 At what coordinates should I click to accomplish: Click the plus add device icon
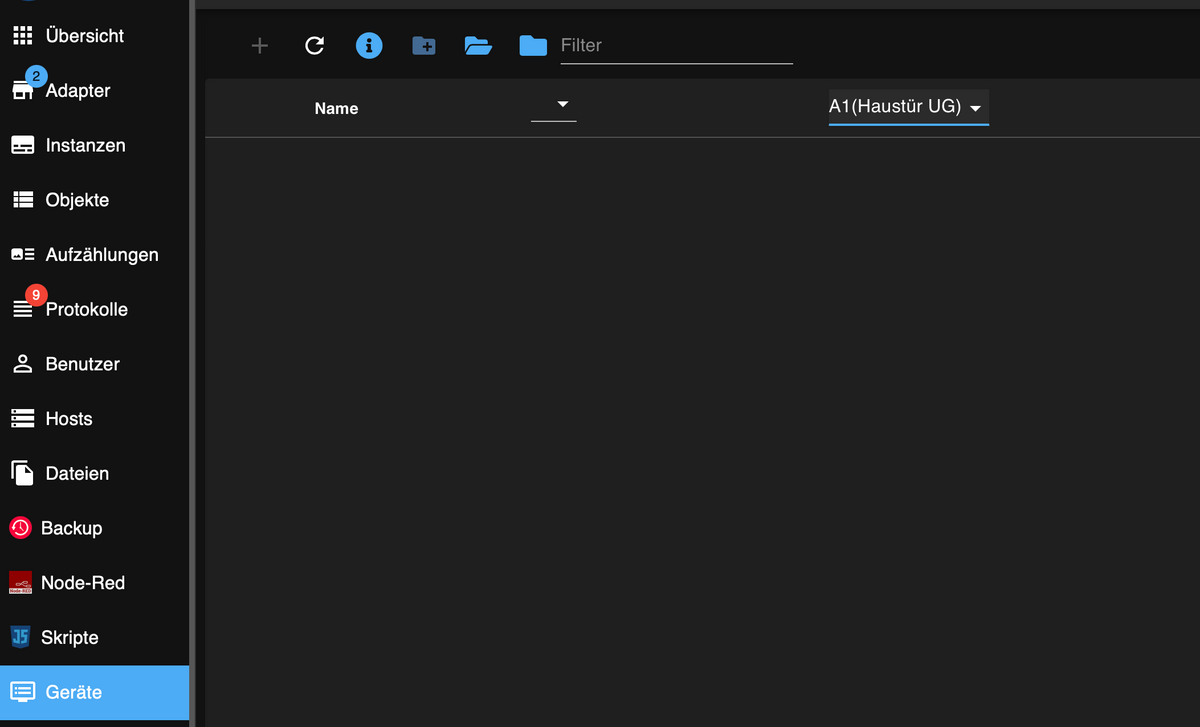(260, 45)
